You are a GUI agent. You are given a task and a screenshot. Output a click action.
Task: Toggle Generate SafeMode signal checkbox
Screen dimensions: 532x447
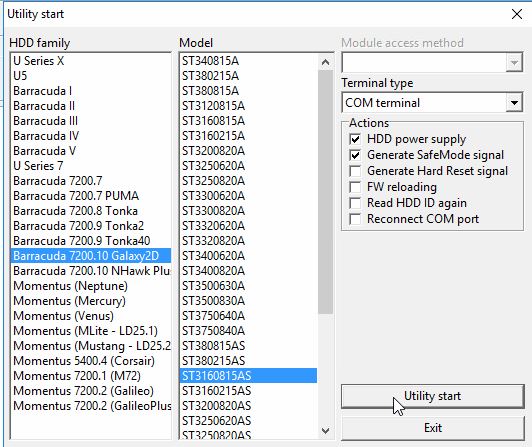355,155
